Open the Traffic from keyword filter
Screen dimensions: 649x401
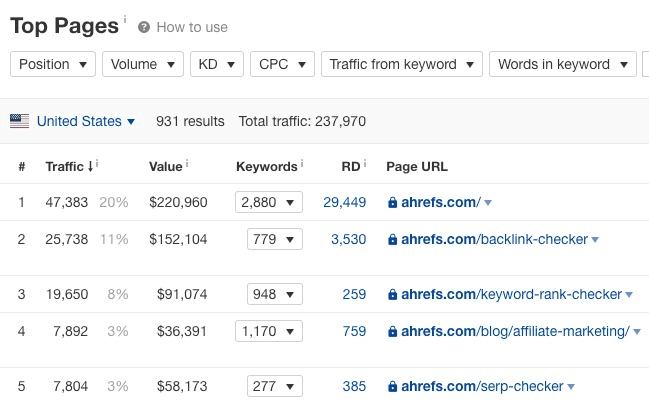(402, 64)
